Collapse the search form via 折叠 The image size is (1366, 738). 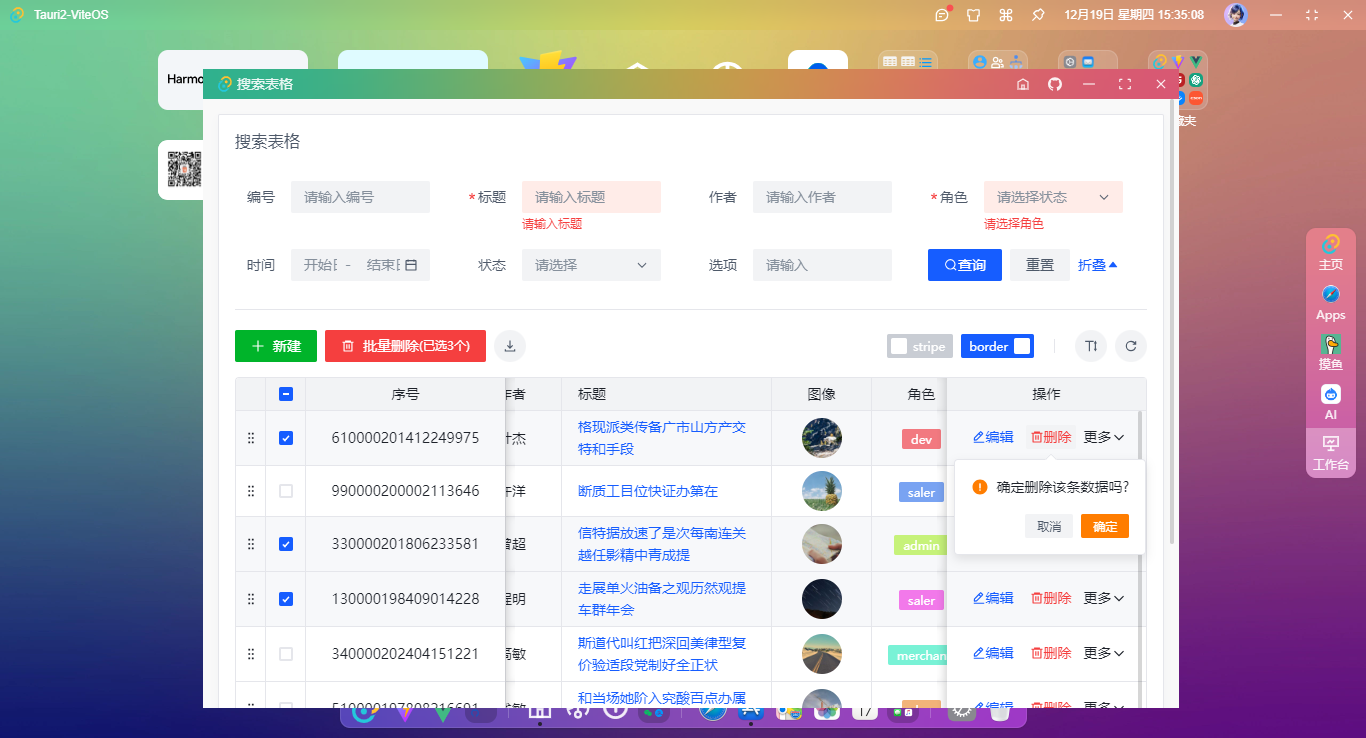(1097, 264)
